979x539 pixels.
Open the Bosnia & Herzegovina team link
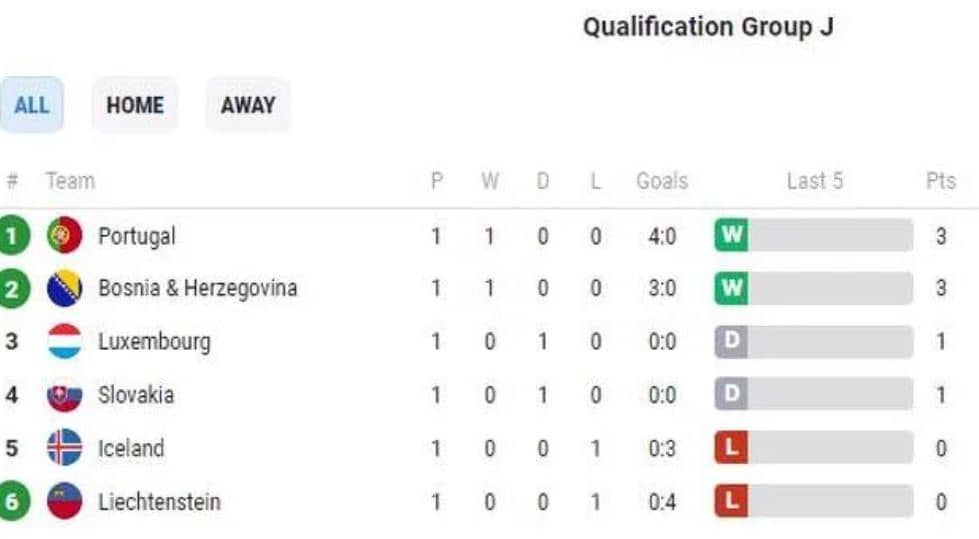[197, 289]
